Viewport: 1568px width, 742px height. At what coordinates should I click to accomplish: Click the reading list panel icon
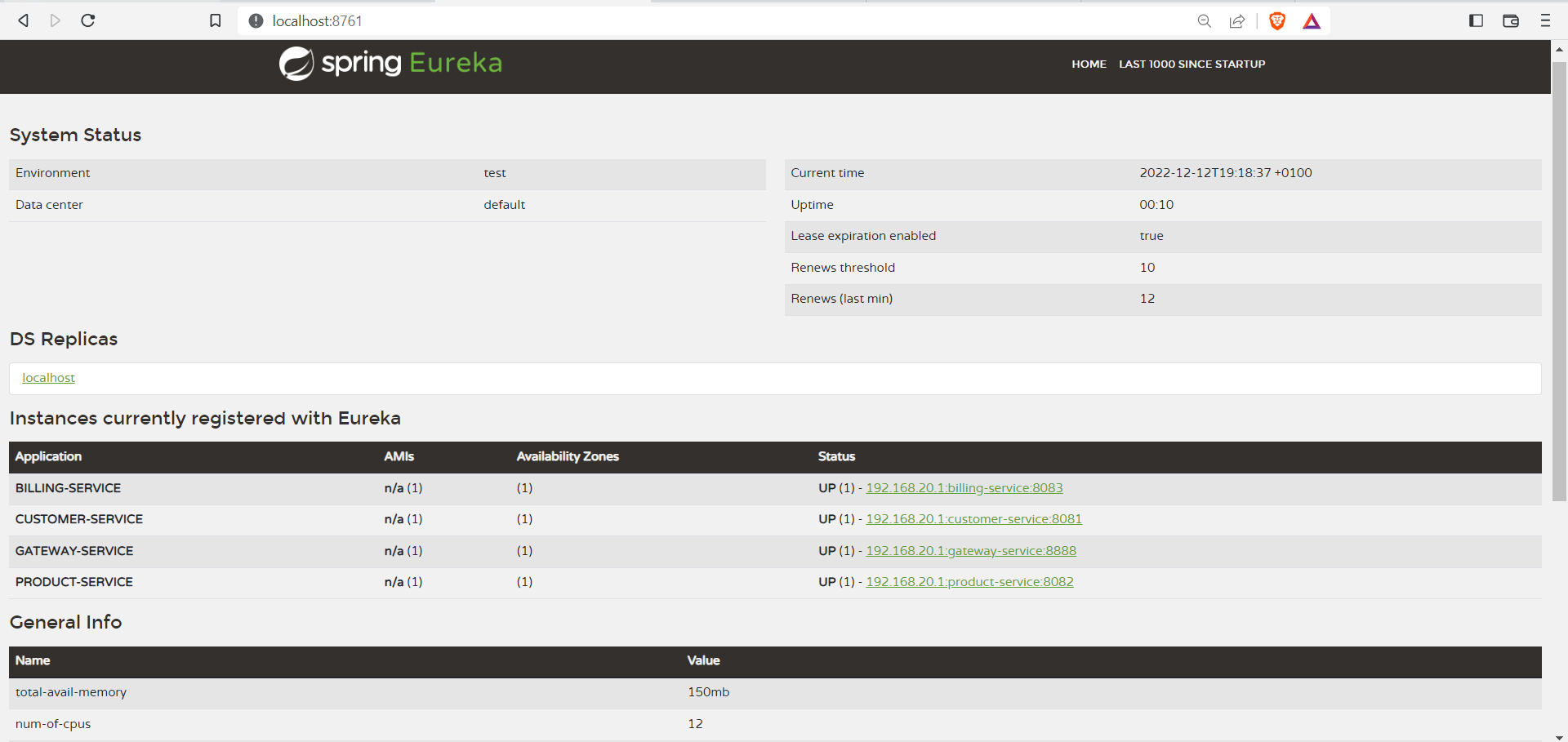(1510, 20)
